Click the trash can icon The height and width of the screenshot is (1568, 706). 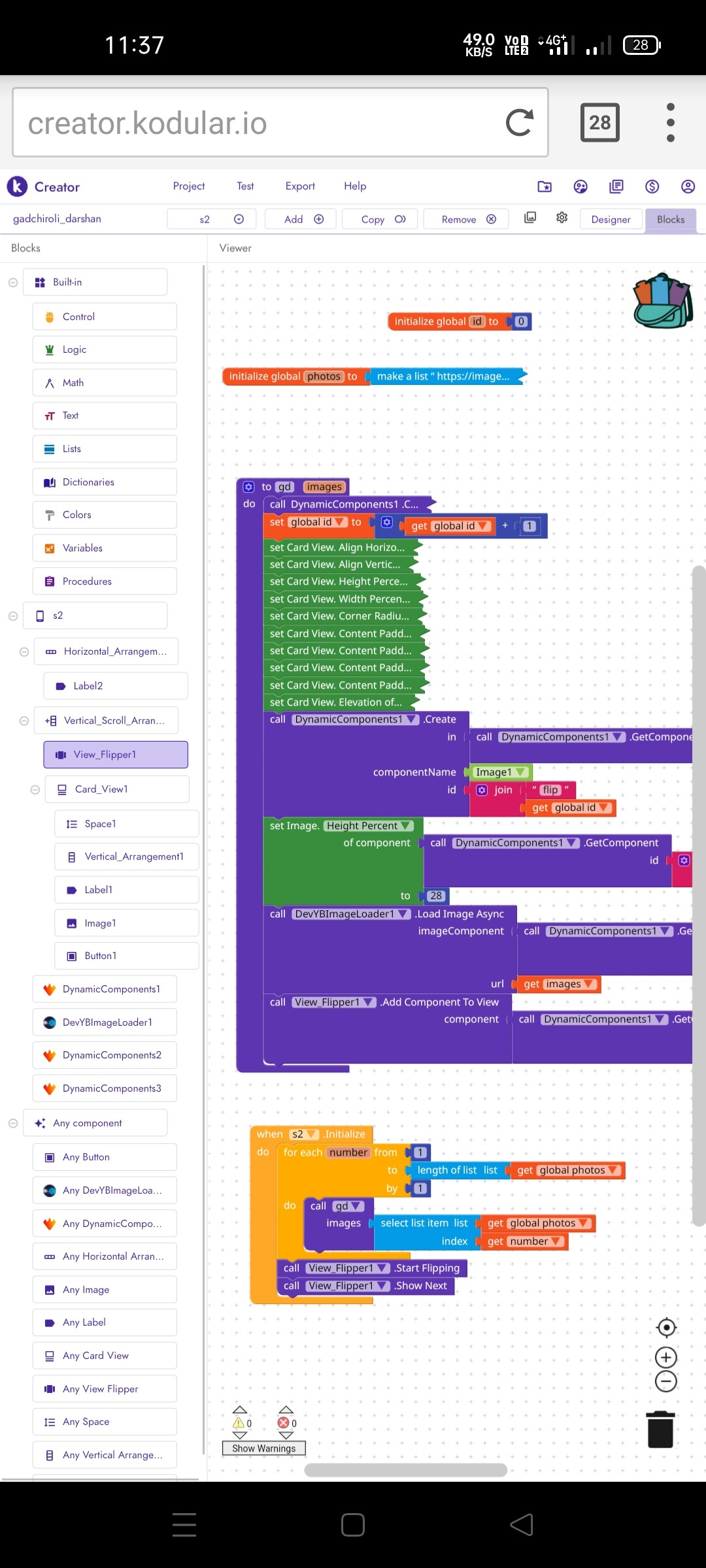[660, 1429]
